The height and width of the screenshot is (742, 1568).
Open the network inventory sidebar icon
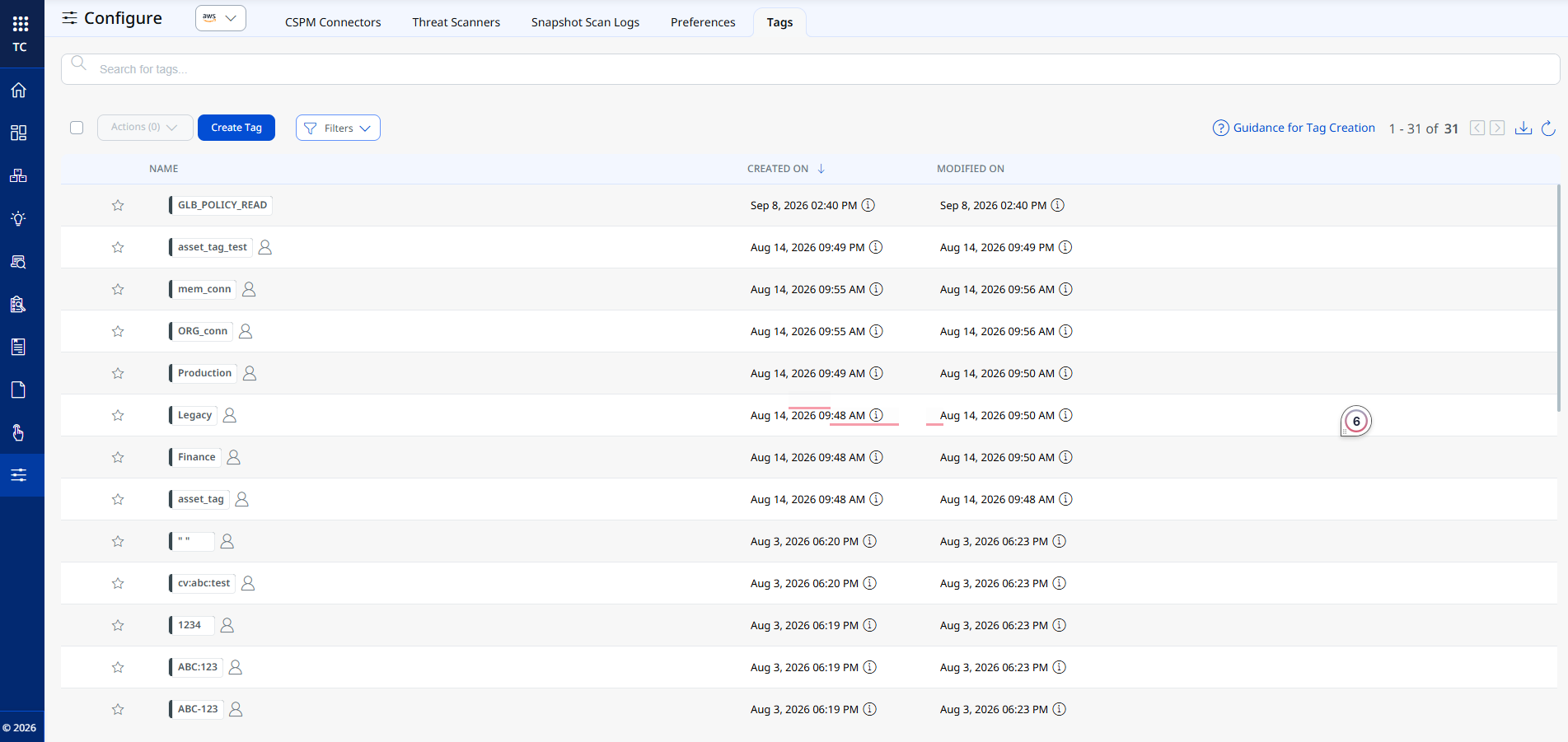click(x=18, y=175)
